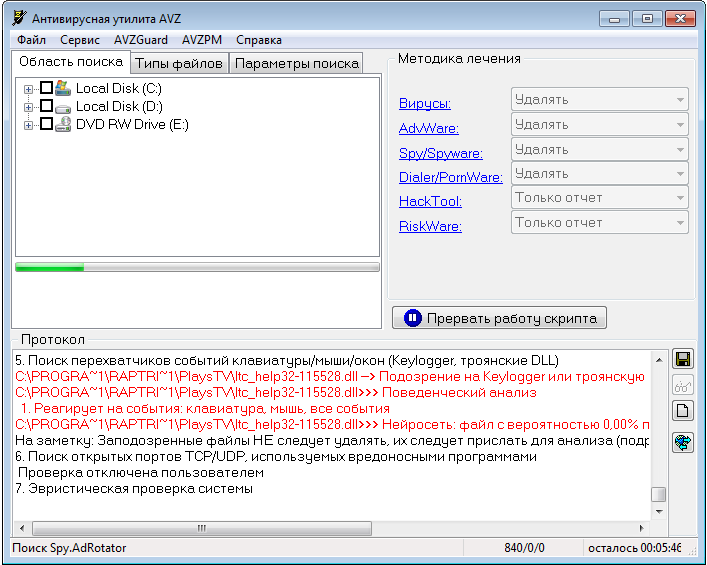Open the Файл menu
Screen dimensions: 707x565
tap(31, 40)
